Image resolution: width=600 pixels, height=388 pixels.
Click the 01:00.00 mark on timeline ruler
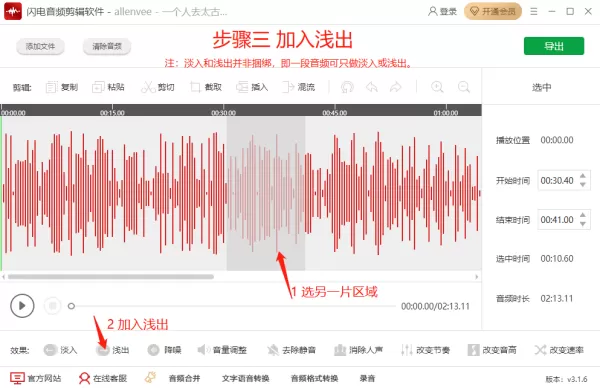point(446,112)
